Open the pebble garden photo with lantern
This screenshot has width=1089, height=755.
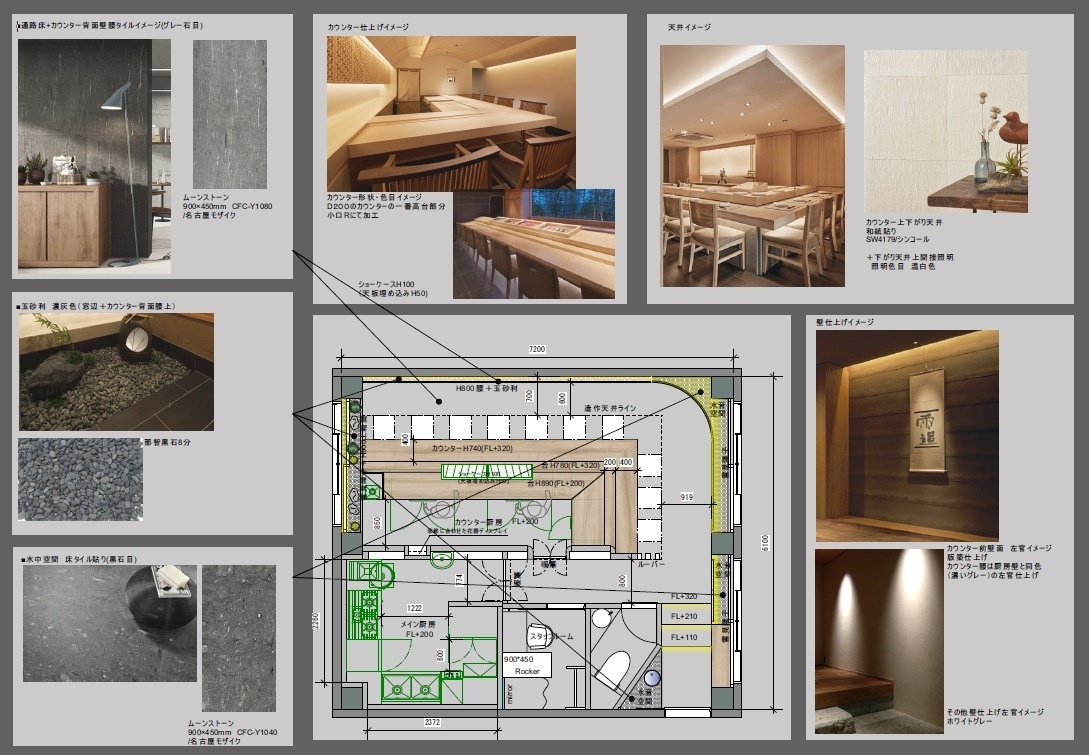[117, 372]
